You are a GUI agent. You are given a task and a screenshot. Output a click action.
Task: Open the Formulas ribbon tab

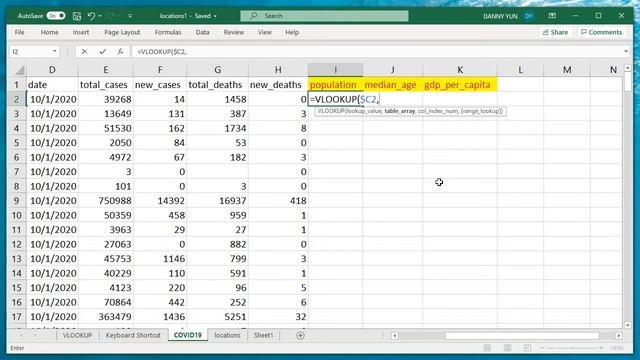168,32
